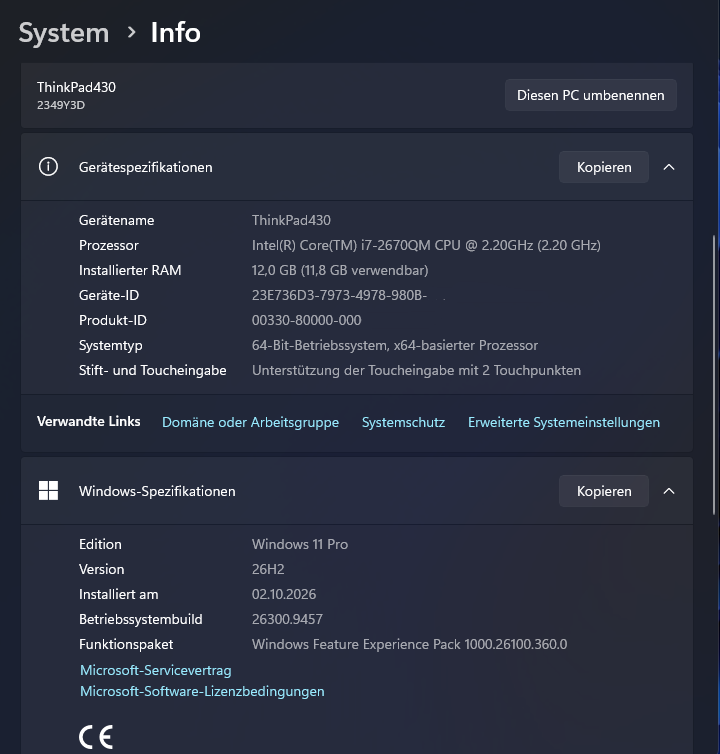Click Produkt-ID value 00330-80000-000

click(306, 320)
